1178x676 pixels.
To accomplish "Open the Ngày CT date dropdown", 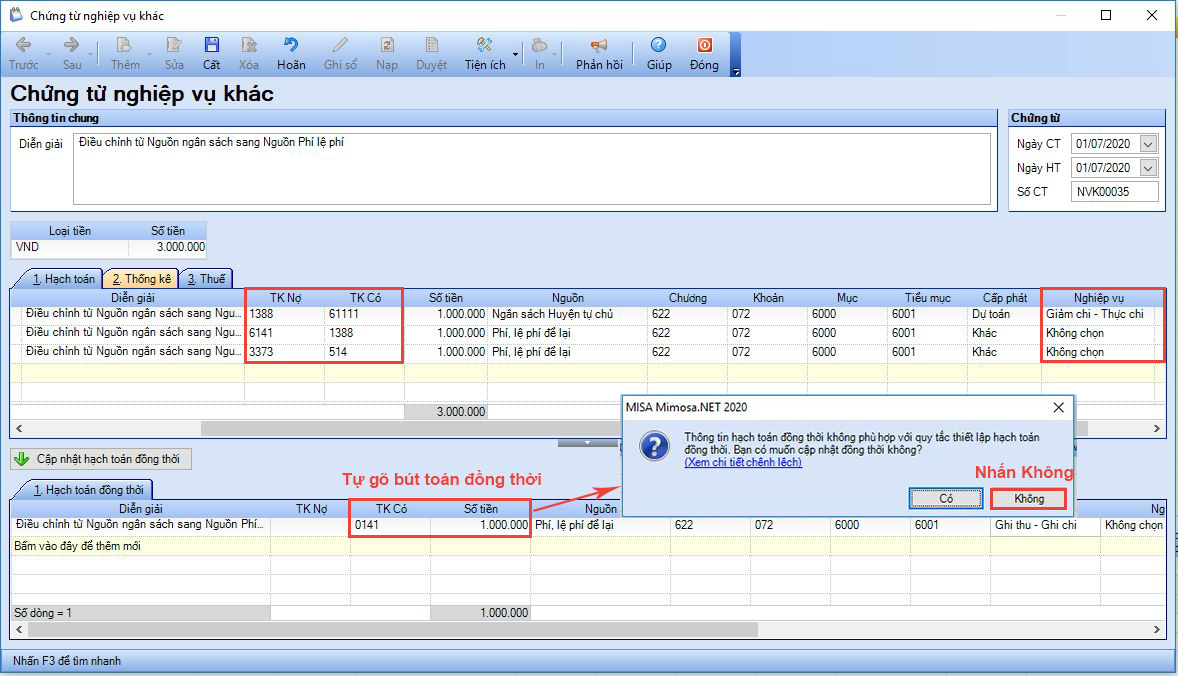I will (x=1148, y=144).
